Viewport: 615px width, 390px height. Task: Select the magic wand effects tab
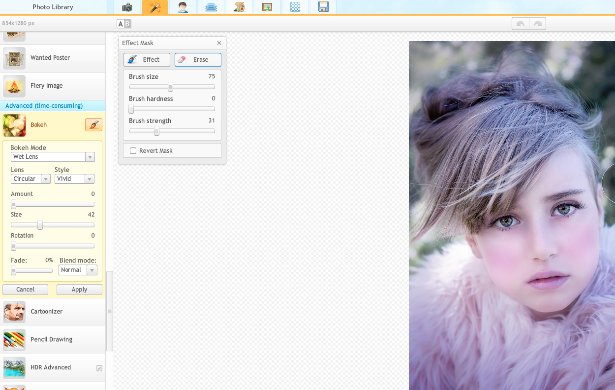pos(155,7)
